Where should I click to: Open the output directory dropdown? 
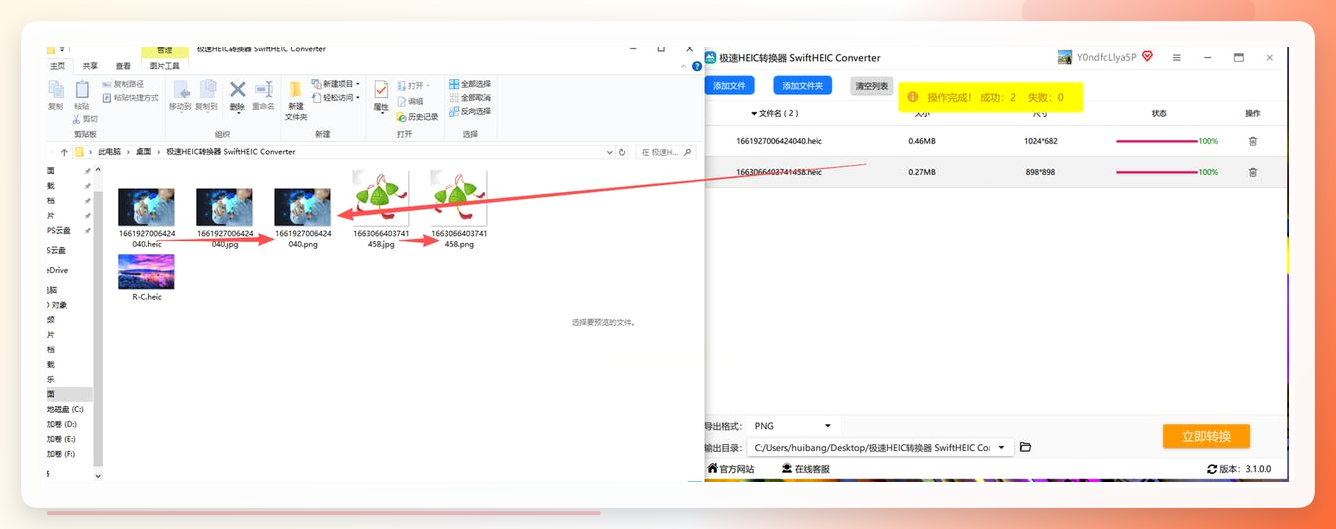pos(1001,448)
